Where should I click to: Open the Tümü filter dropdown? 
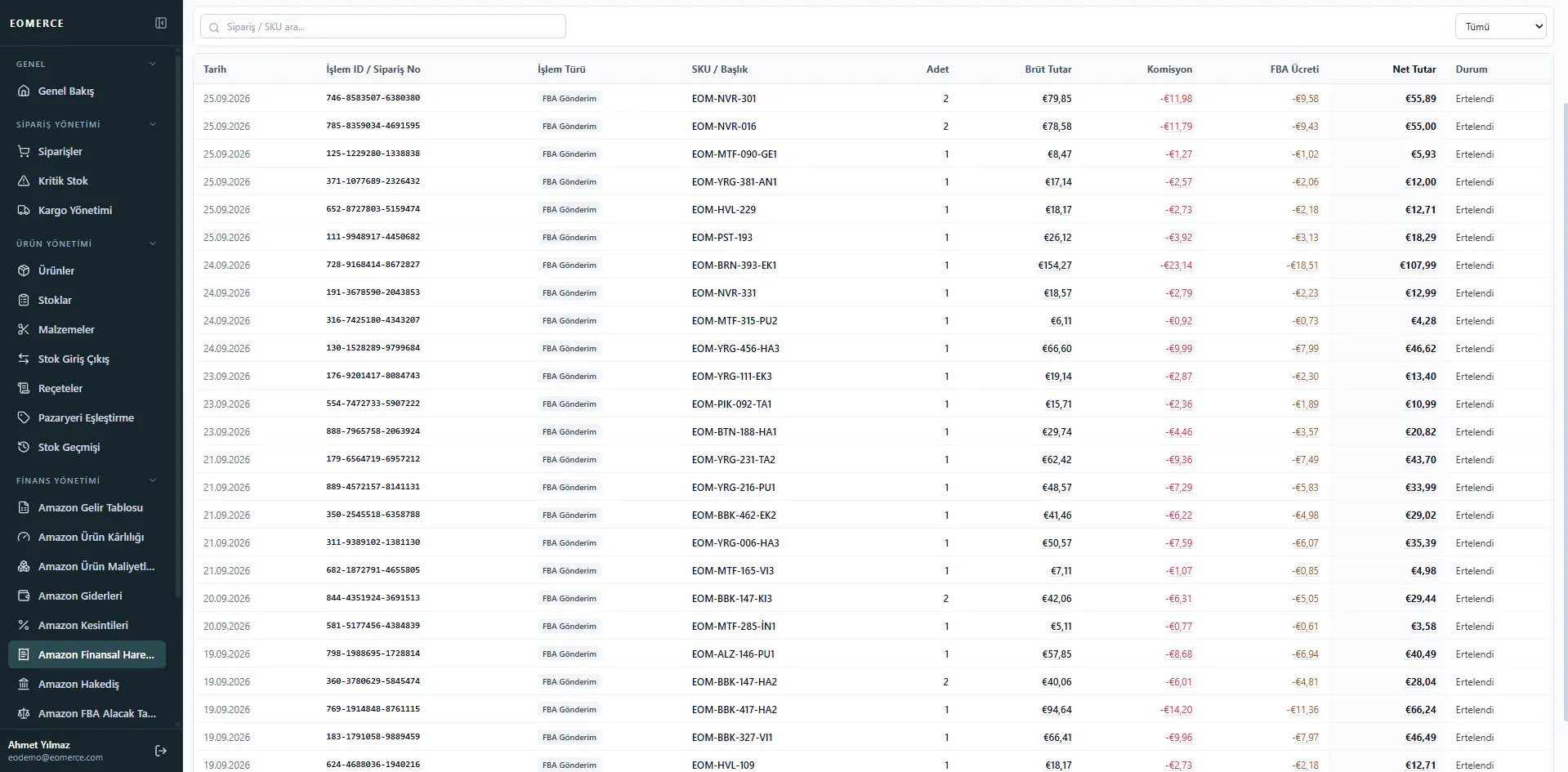pos(1500,26)
